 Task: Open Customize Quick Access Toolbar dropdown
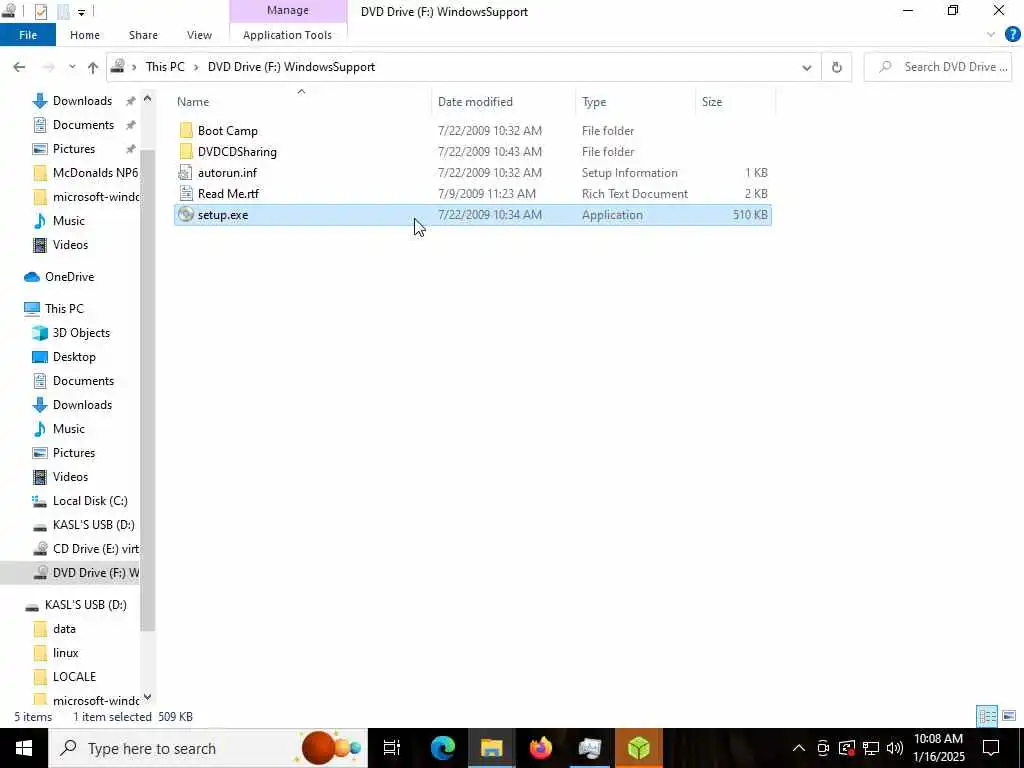click(x=82, y=12)
